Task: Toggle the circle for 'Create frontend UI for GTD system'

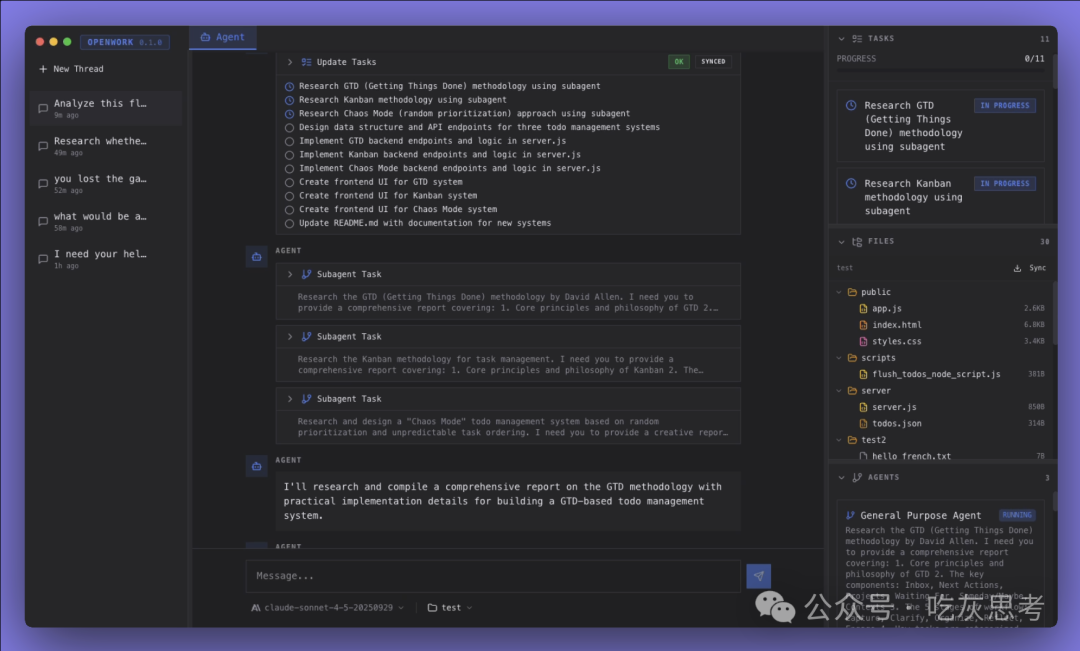Action: pos(289,183)
